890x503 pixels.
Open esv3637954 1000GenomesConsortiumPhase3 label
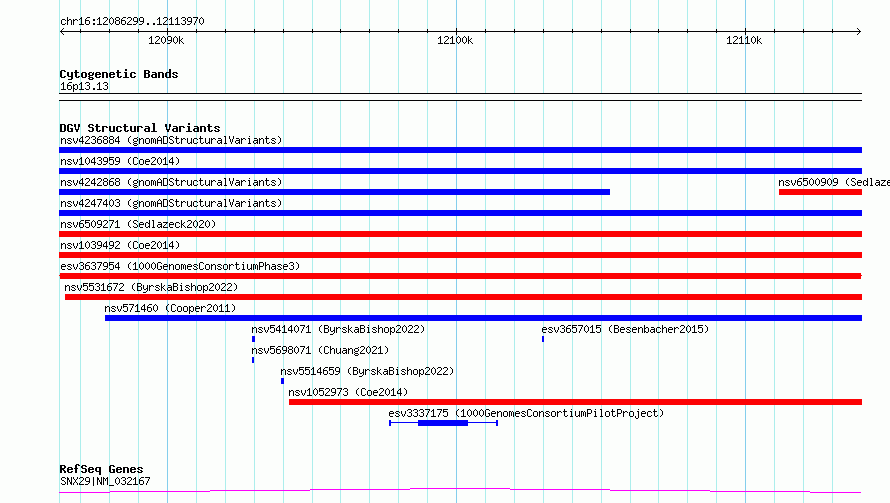pyautogui.click(x=180, y=266)
